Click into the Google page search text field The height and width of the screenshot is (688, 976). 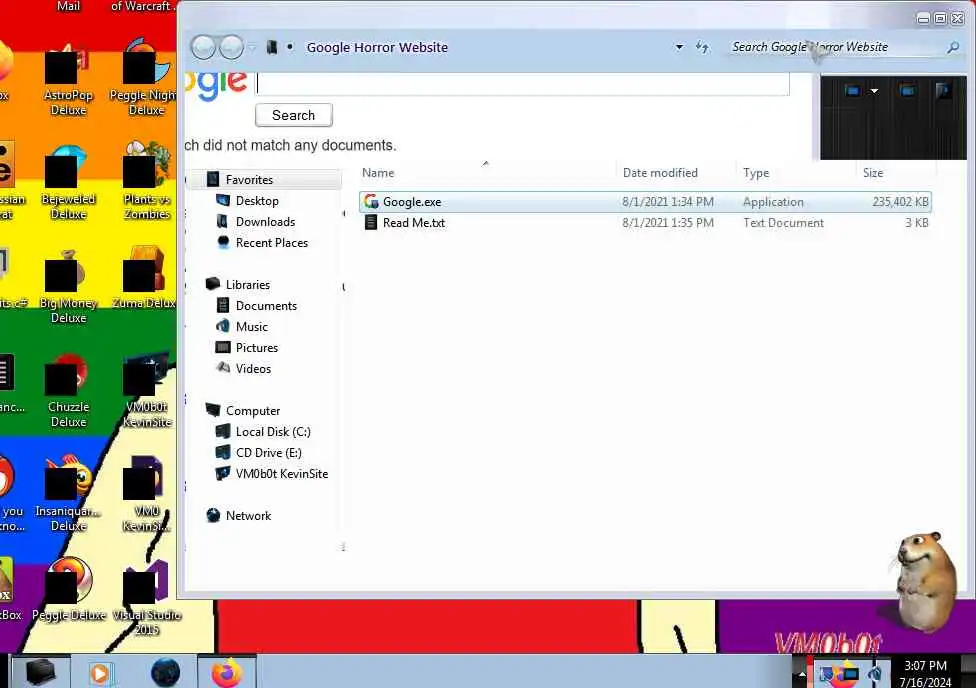click(523, 84)
